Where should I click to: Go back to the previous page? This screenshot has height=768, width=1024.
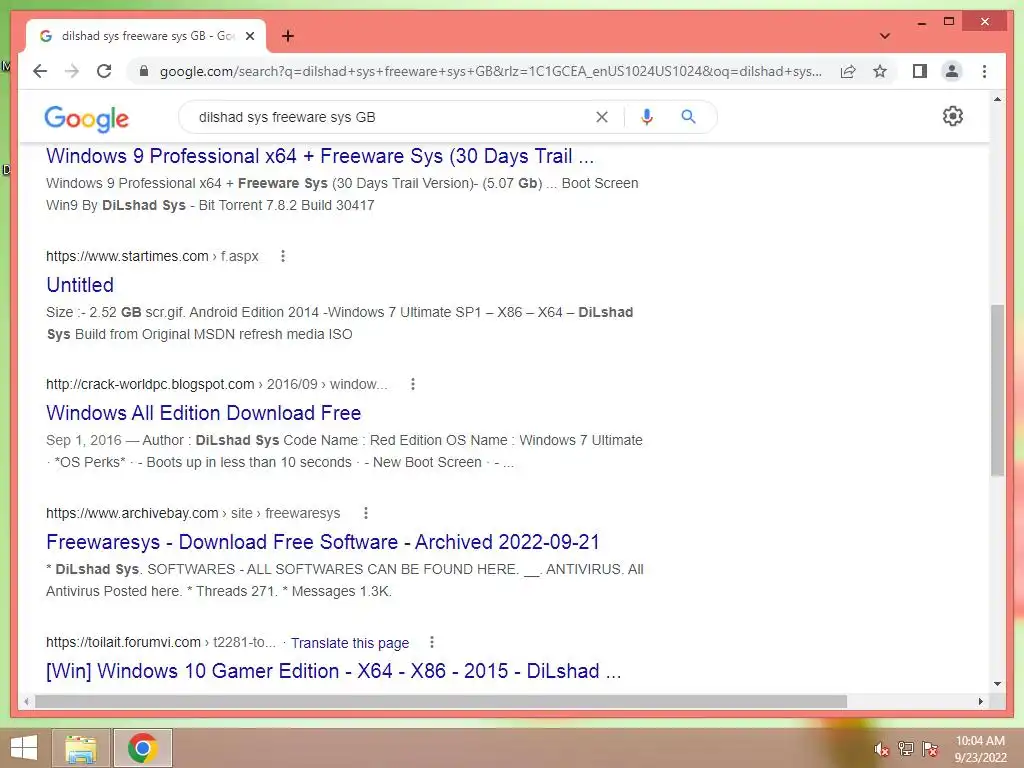40,71
